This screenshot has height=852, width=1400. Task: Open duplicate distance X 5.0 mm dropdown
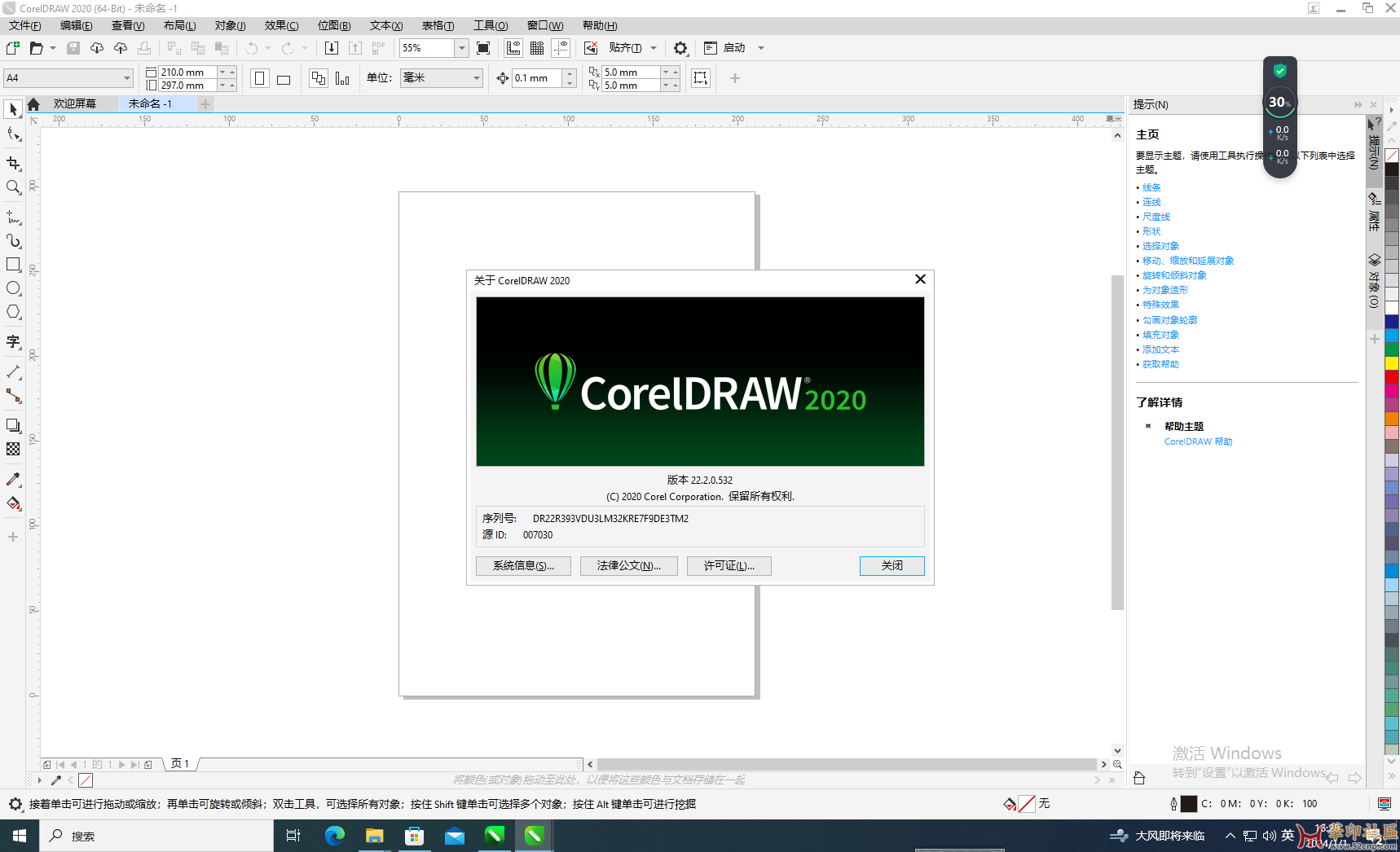pos(666,72)
